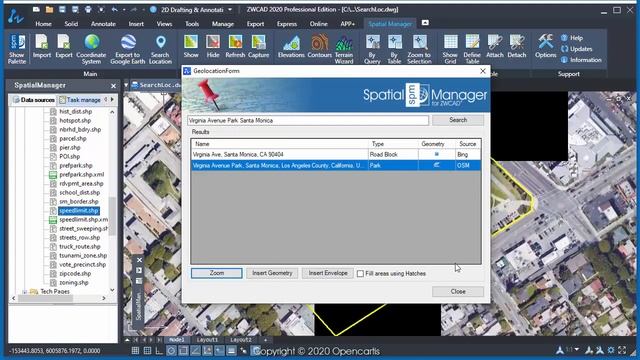This screenshot has height=360, width=640.
Task: Click the Show Palette ribbon icon
Action: (x=17, y=49)
